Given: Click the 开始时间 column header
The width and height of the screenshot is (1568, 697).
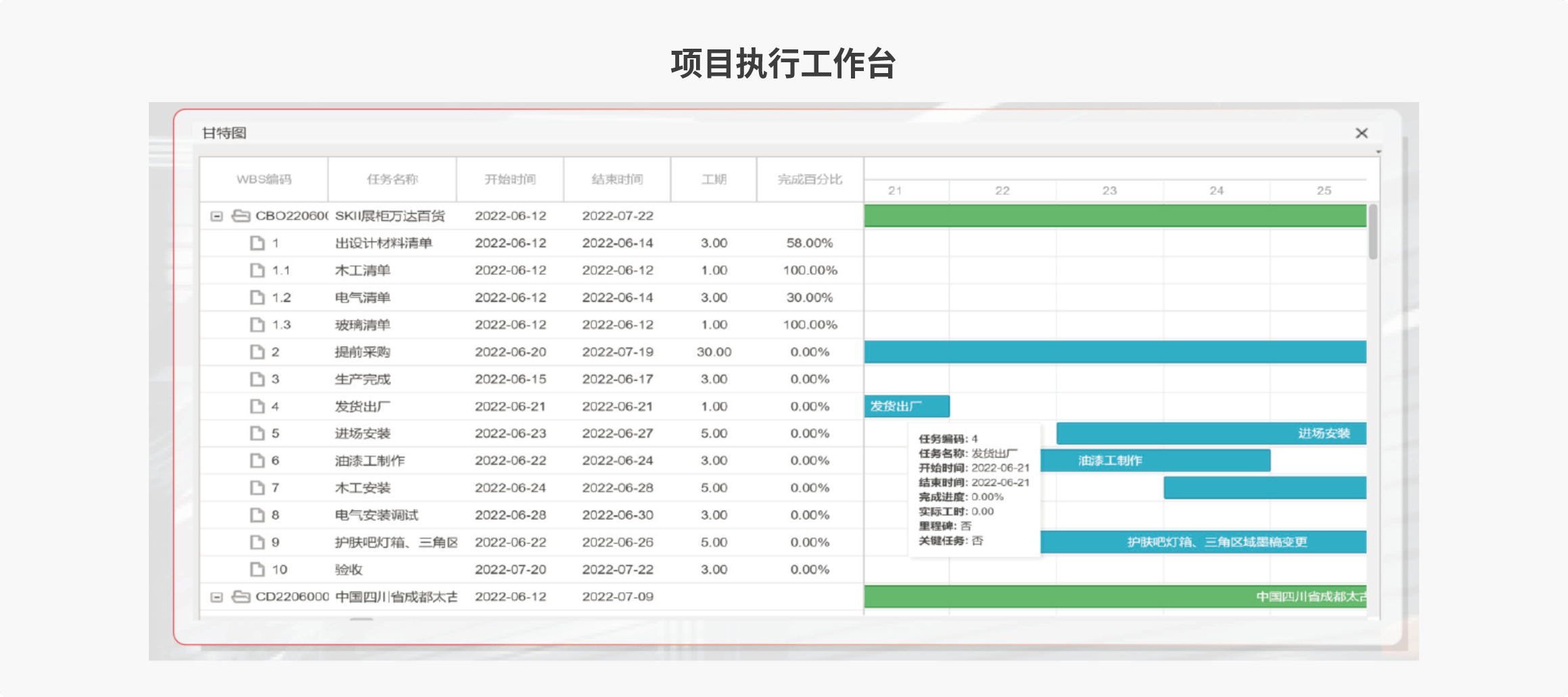Looking at the screenshot, I should (510, 179).
